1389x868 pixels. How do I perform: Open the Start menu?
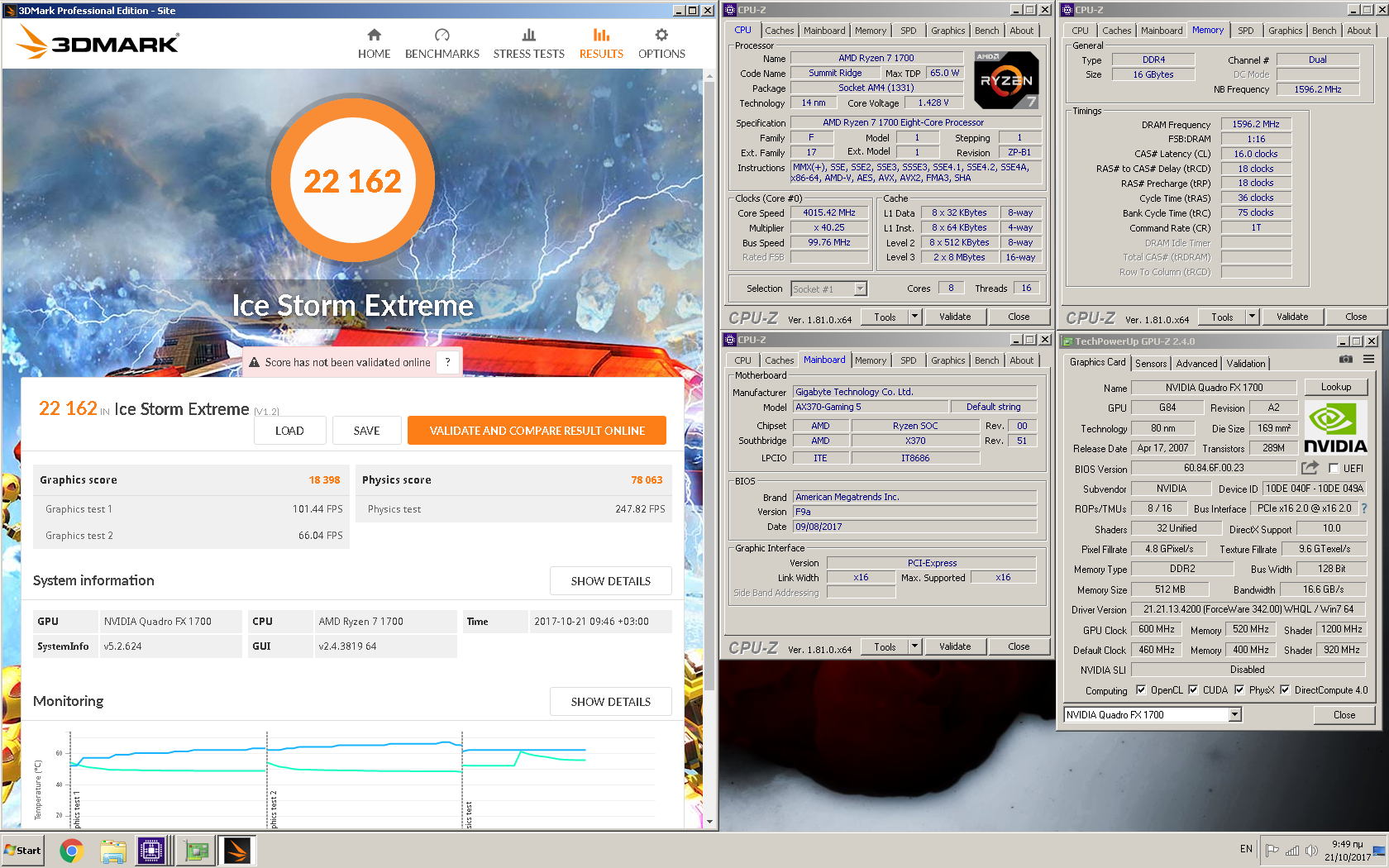coord(23,850)
